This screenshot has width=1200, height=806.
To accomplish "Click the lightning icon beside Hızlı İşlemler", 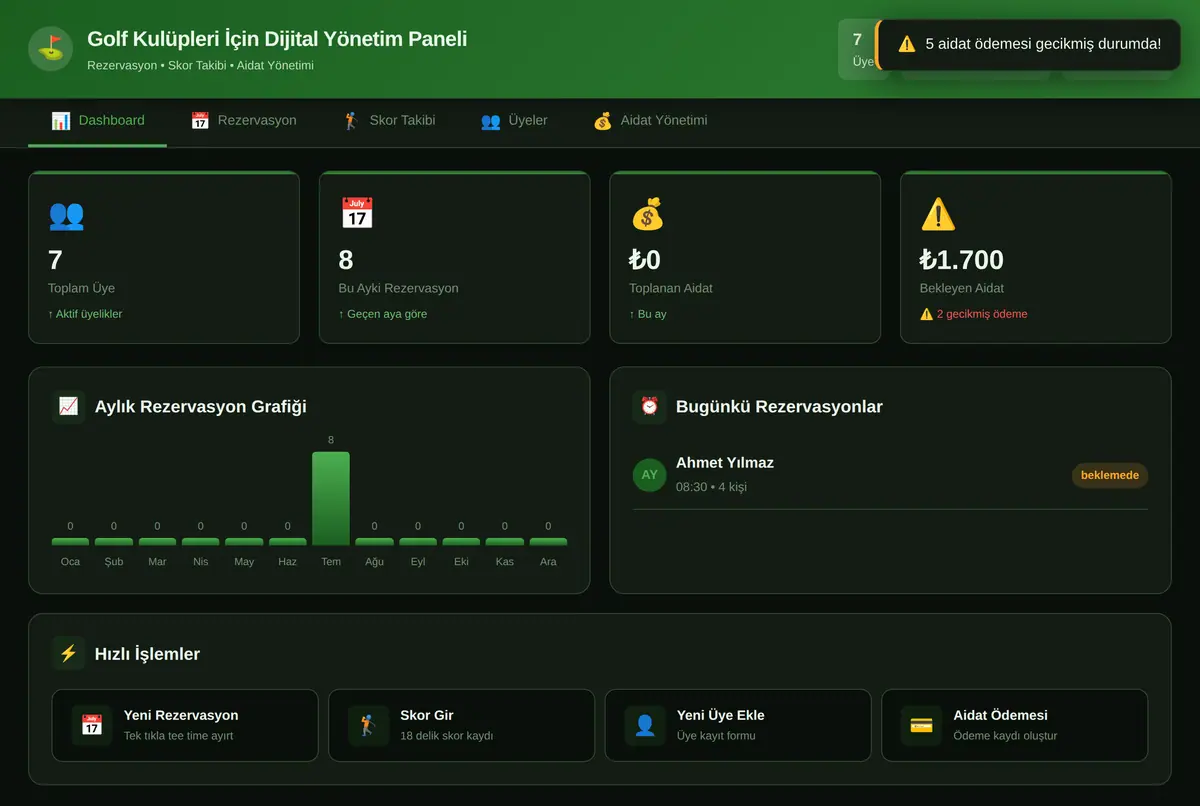I will pyautogui.click(x=69, y=654).
